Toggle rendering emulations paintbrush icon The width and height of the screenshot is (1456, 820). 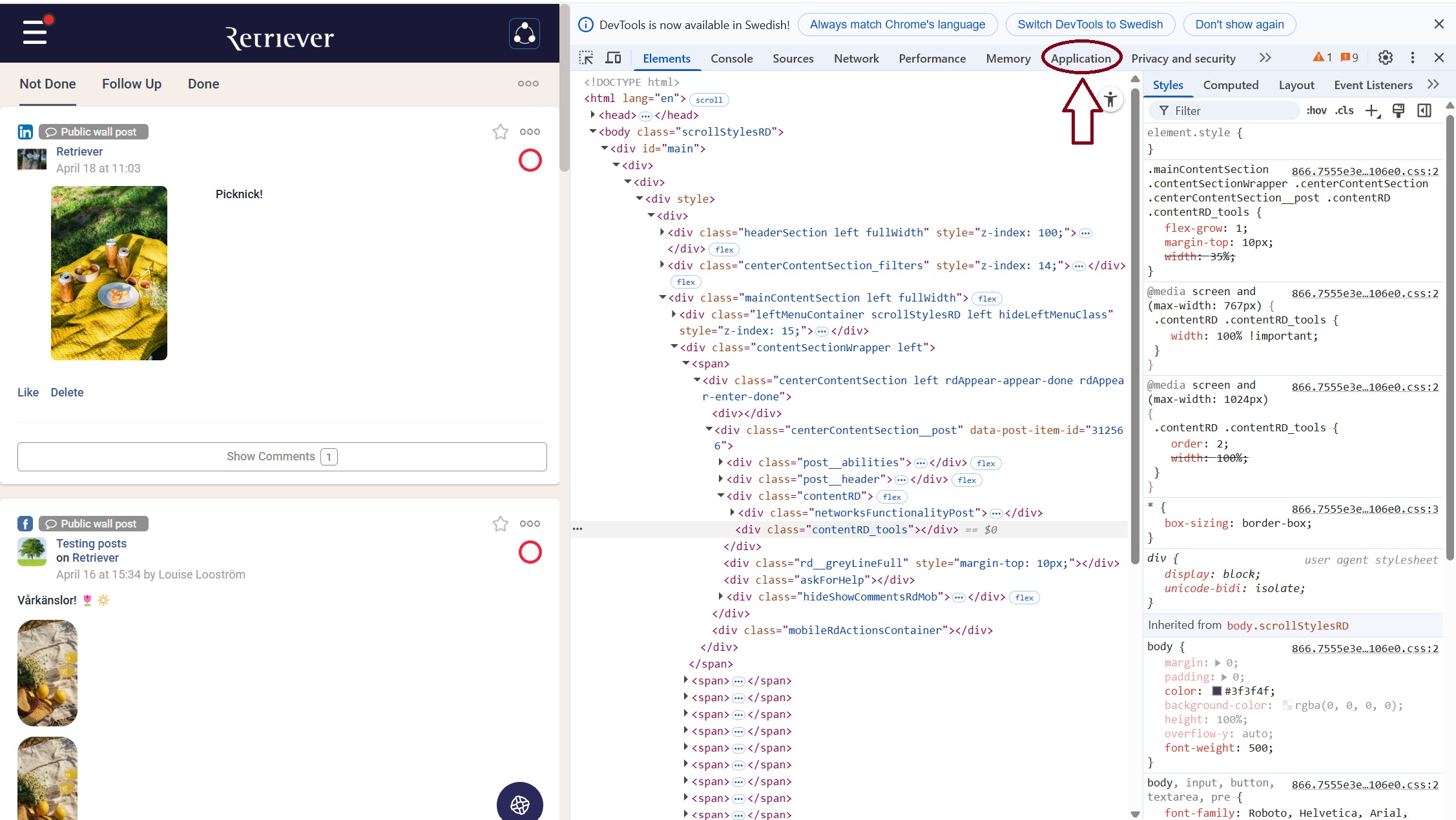1398,110
